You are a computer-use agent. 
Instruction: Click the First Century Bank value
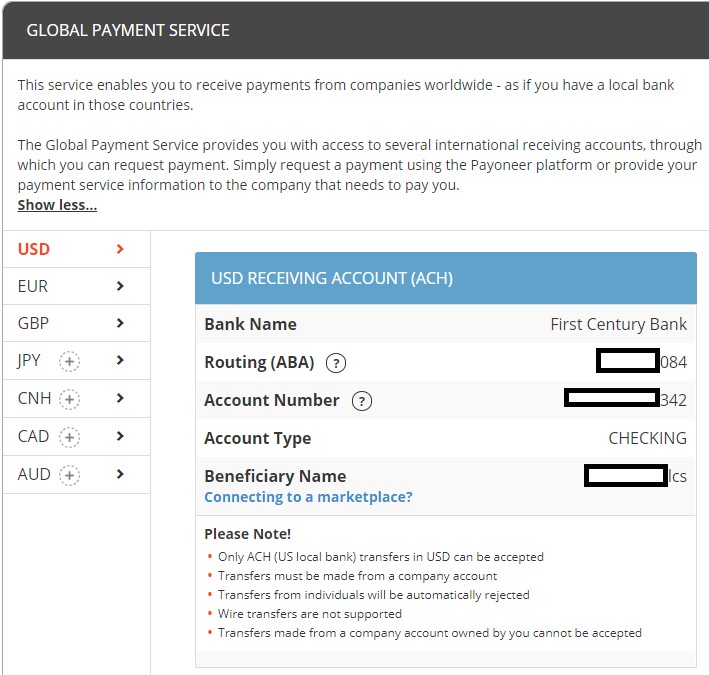(619, 324)
